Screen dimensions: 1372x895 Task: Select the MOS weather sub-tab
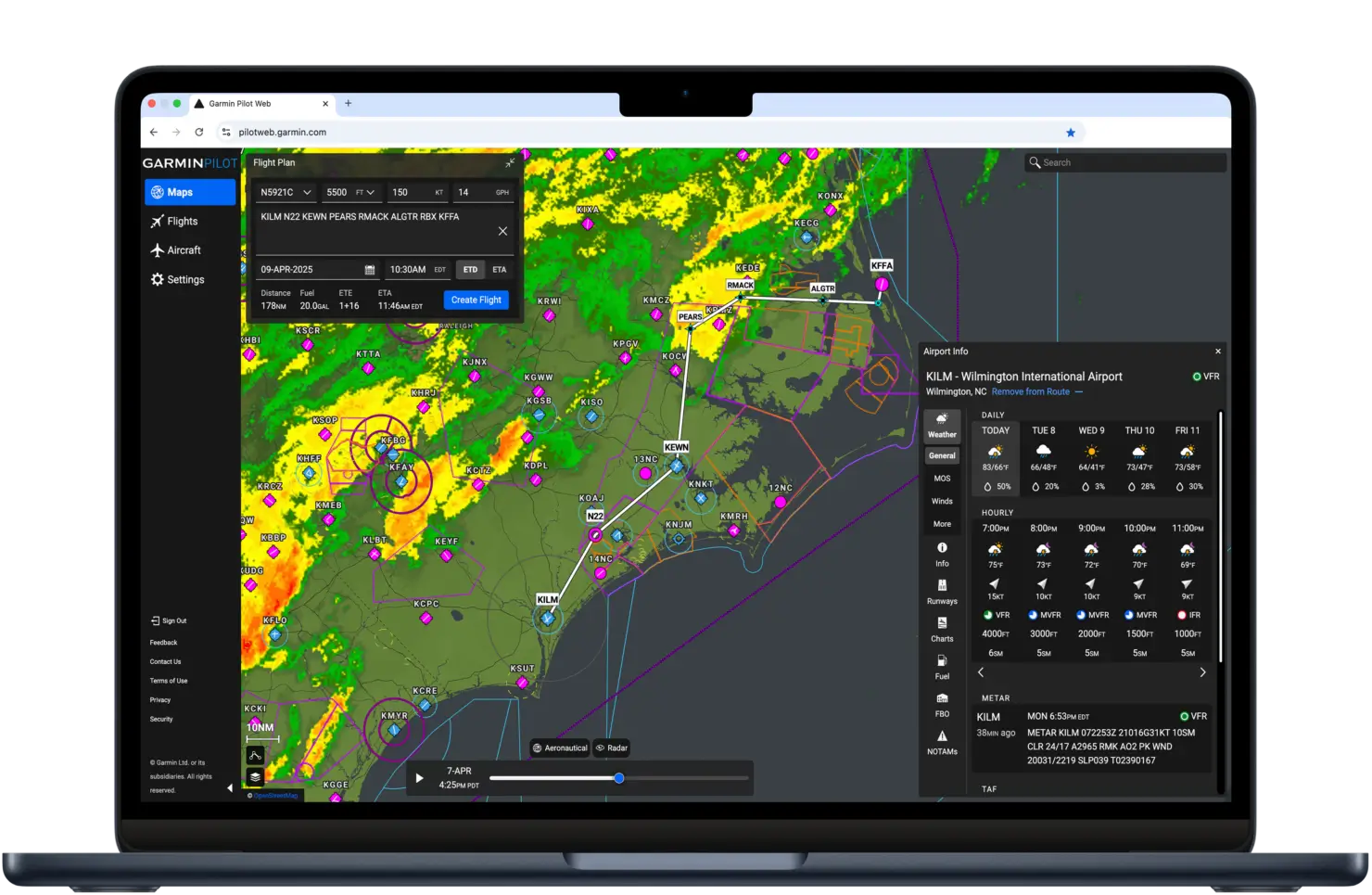[942, 479]
